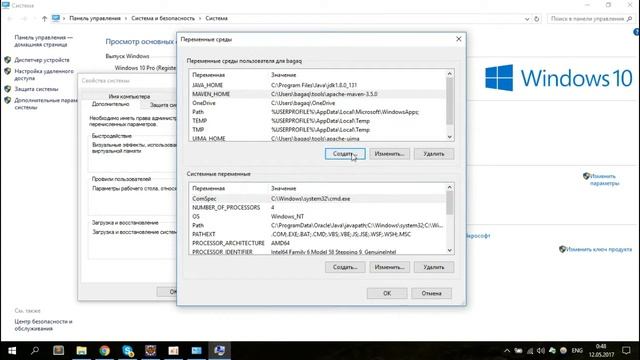640x360 pixels.
Task: Select TEMP user variable row
Action: point(317,121)
